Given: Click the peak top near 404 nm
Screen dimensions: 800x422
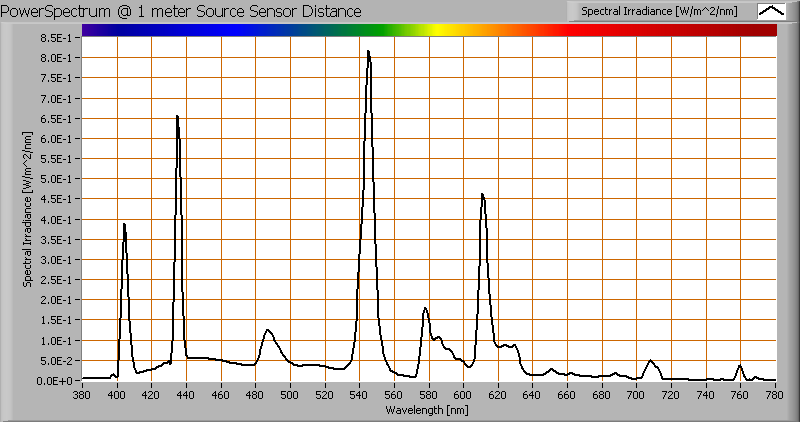Looking at the screenshot, I should pos(124,225).
